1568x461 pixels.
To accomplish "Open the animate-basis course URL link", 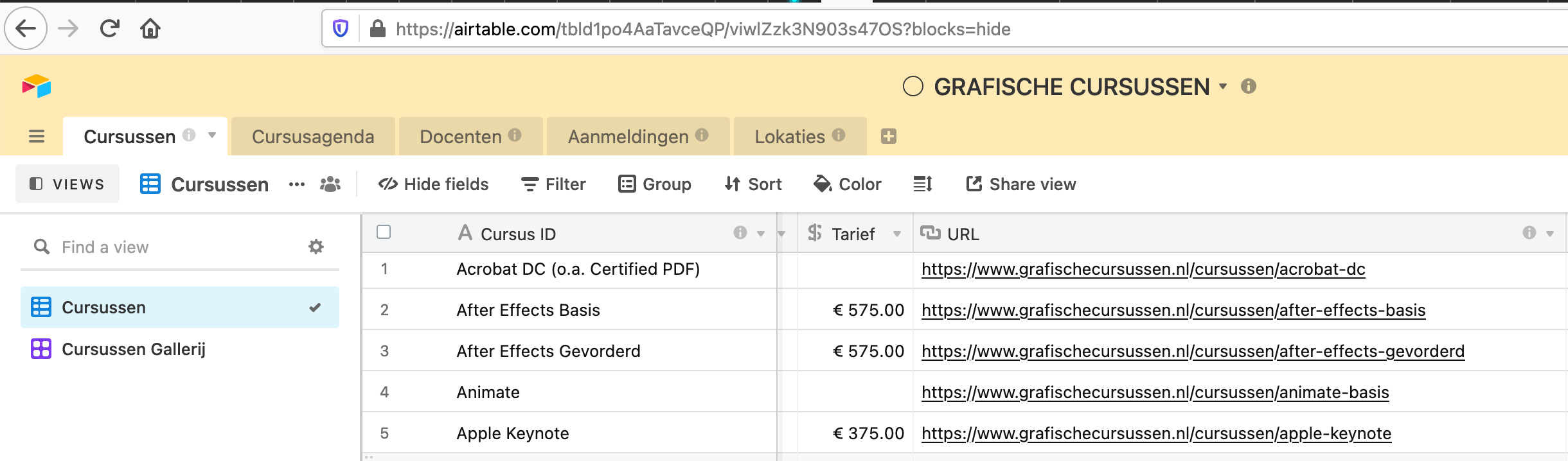I will pos(1155,392).
